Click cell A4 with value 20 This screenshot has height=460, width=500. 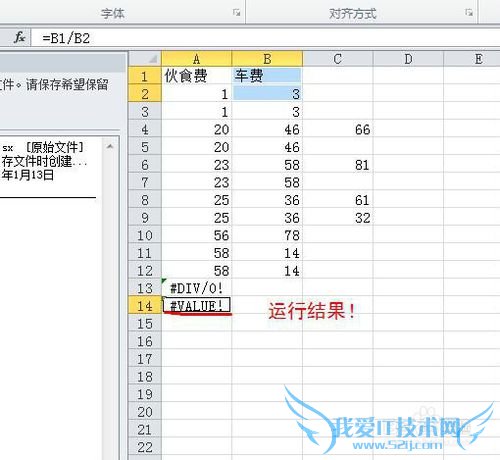pos(196,129)
